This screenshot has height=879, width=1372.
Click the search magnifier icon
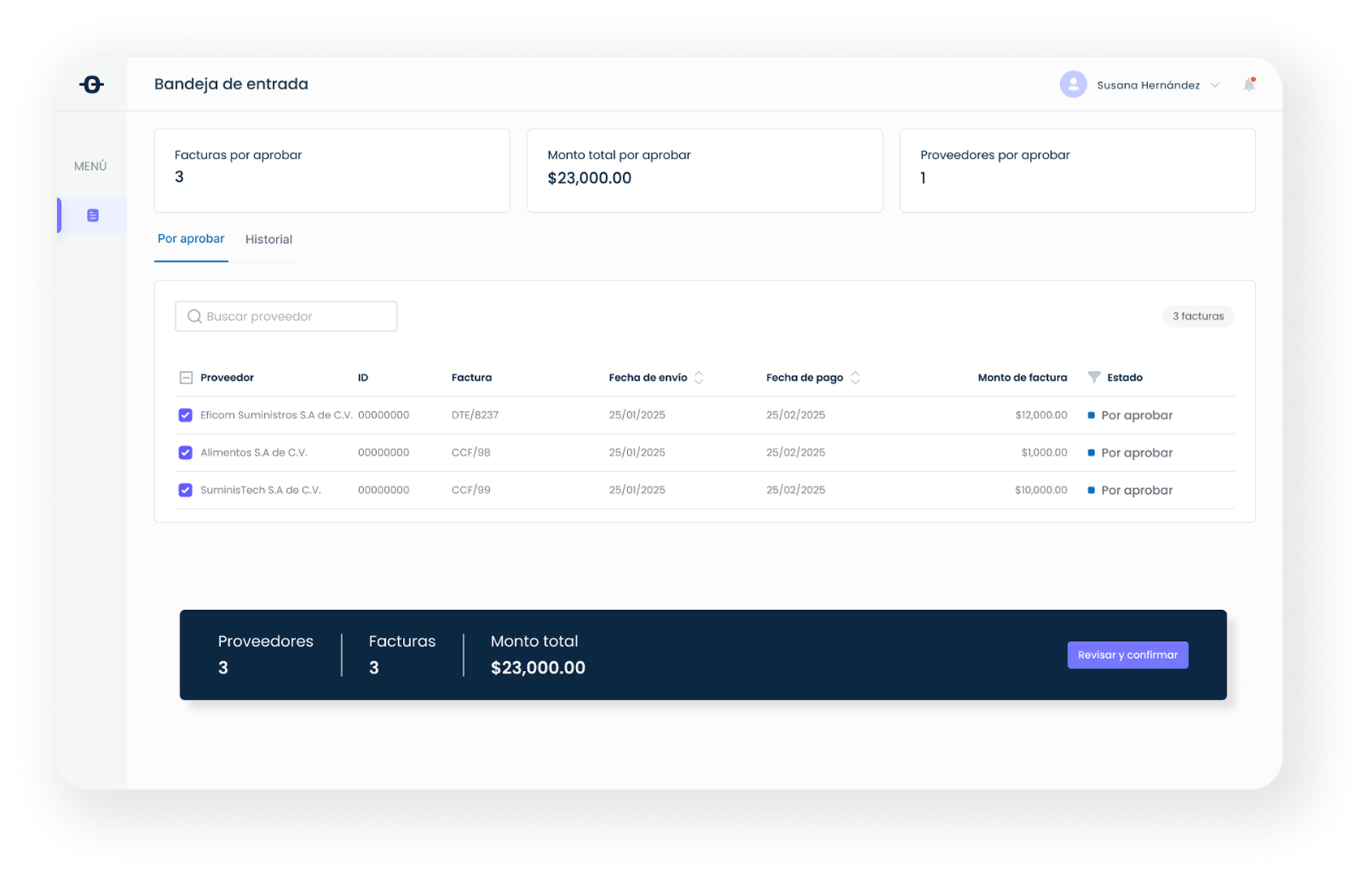pyautogui.click(x=194, y=316)
